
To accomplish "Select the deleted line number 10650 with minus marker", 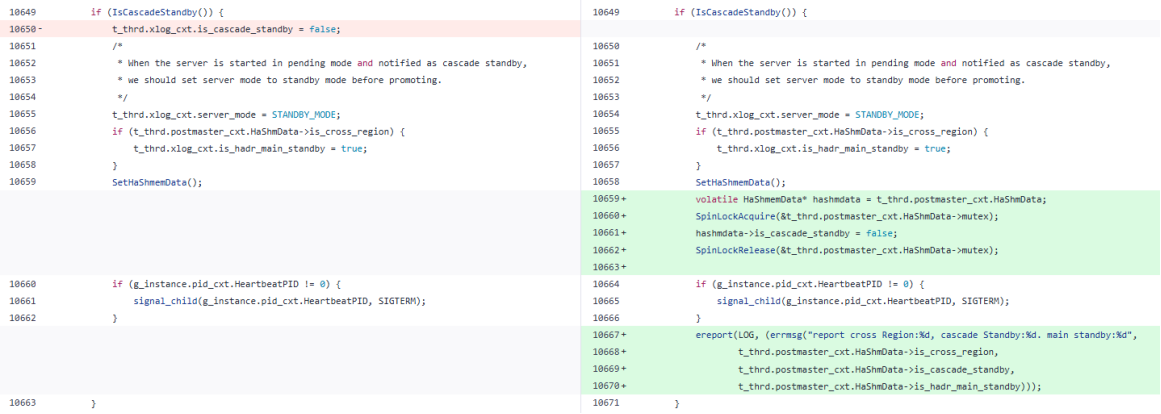I will point(25,30).
